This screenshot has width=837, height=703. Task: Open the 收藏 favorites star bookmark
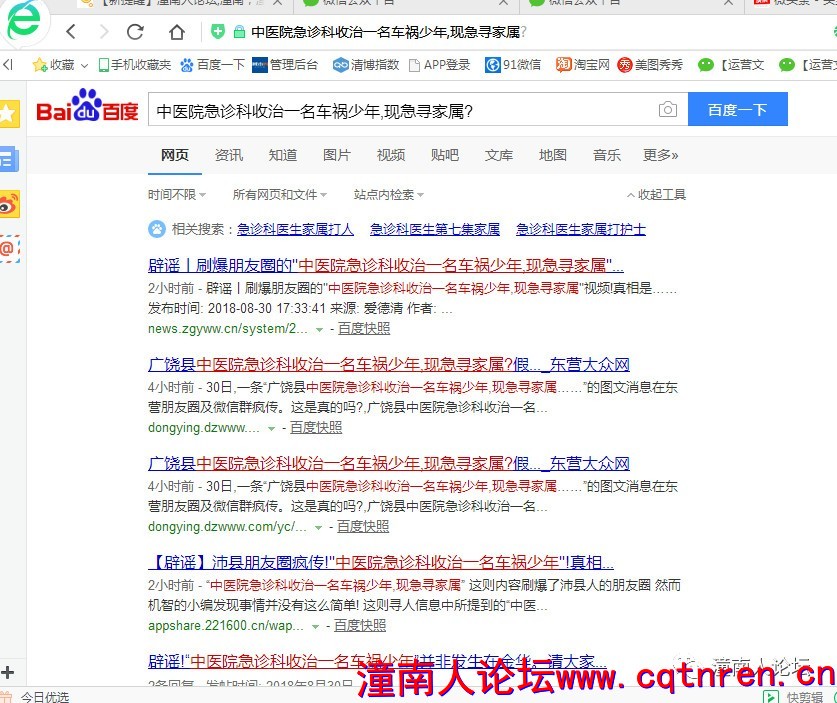coord(53,65)
